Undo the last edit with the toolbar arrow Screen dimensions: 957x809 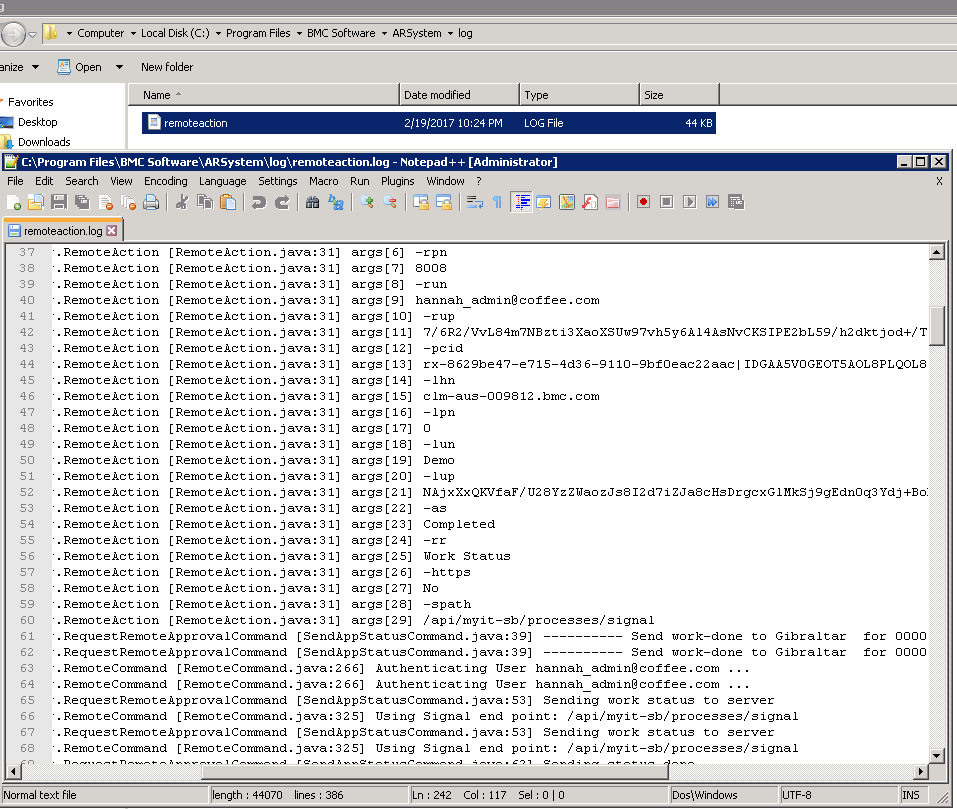pos(259,203)
